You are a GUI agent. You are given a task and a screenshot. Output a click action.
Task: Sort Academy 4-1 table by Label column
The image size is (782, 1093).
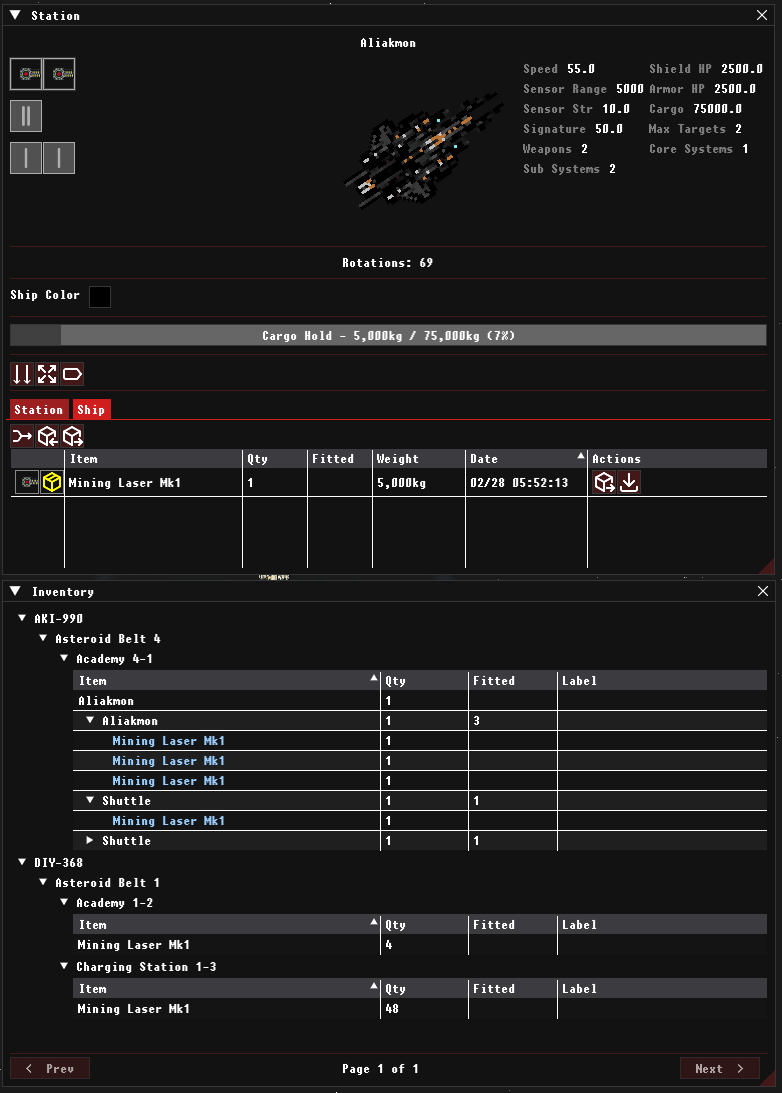[662, 681]
